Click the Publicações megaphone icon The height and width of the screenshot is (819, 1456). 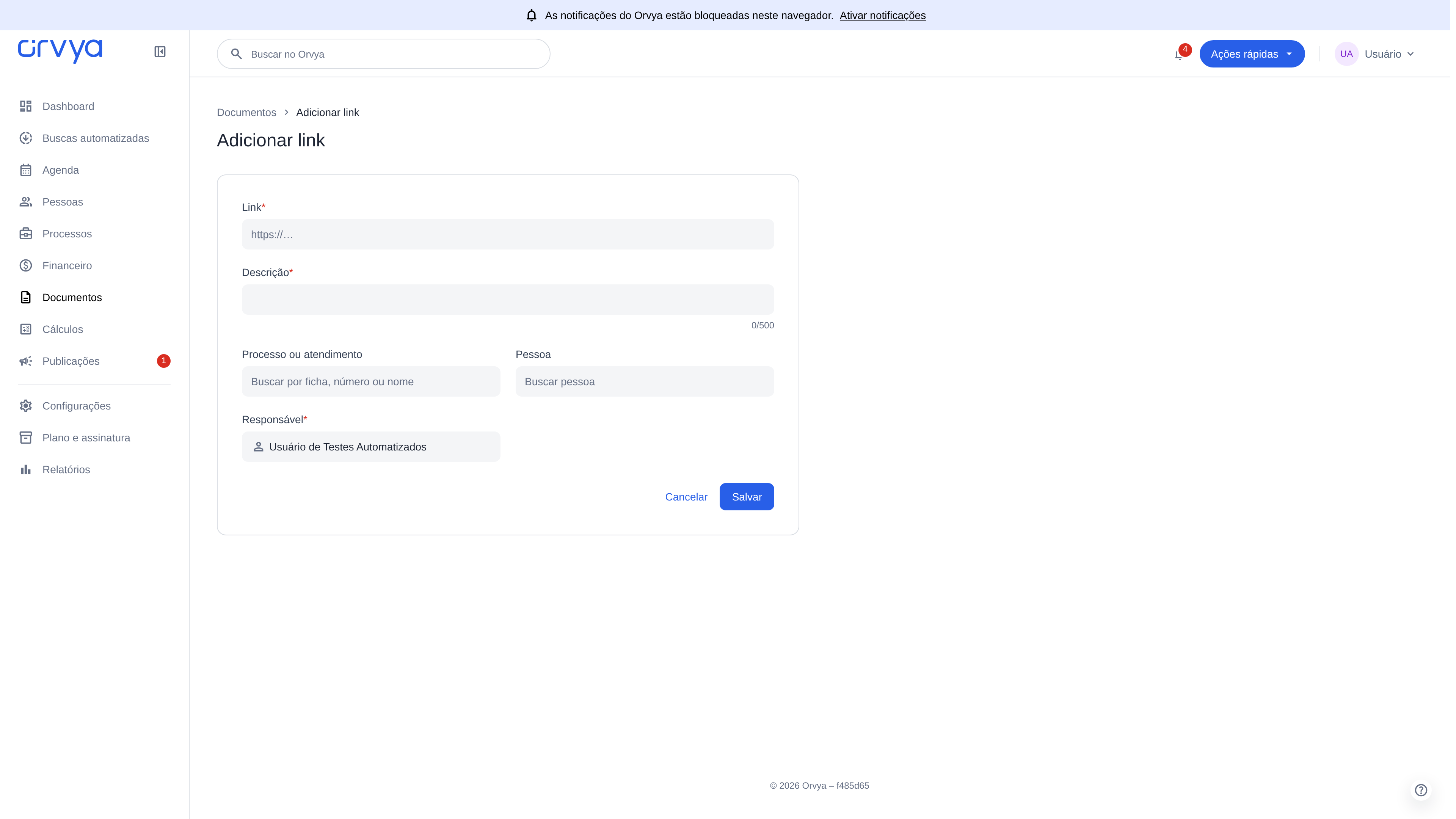click(26, 361)
